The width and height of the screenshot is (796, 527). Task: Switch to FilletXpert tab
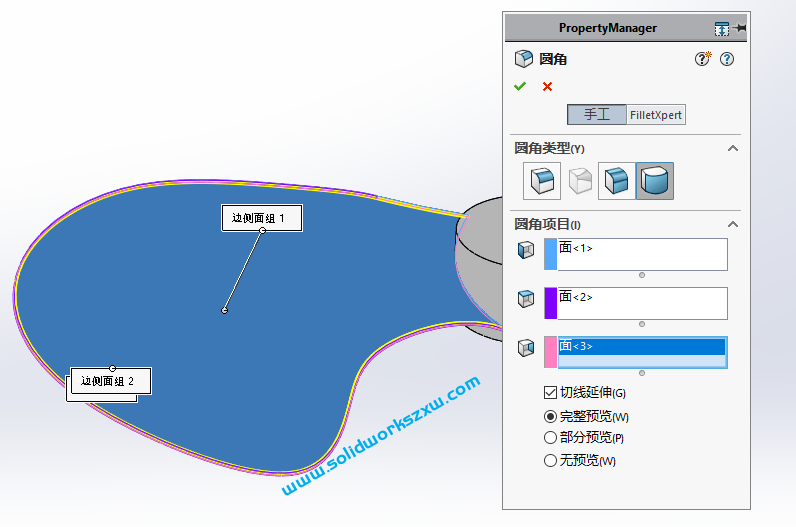click(656, 115)
